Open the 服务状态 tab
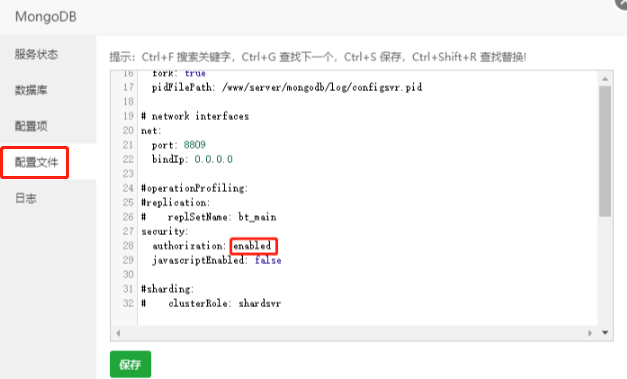 click(36, 54)
